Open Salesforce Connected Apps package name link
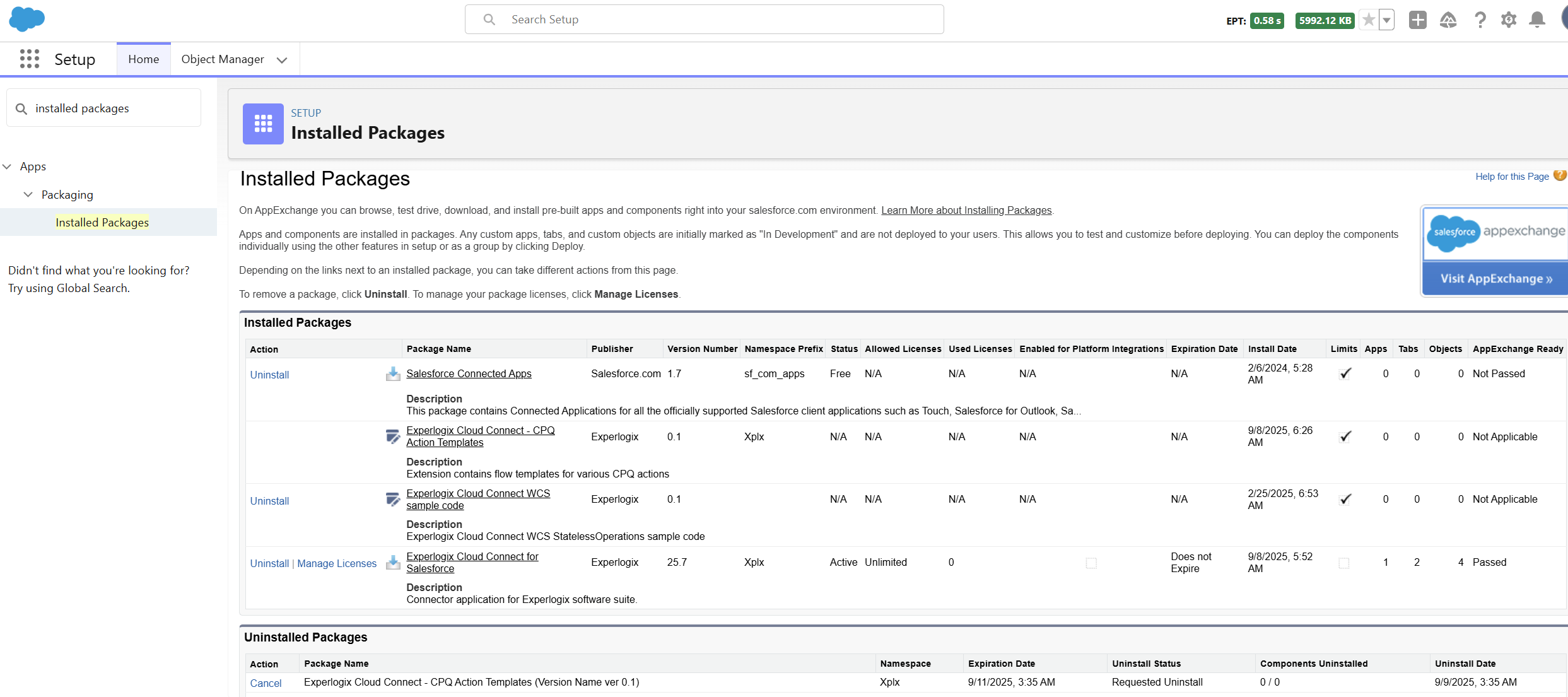This screenshot has height=697, width=1568. click(x=469, y=373)
